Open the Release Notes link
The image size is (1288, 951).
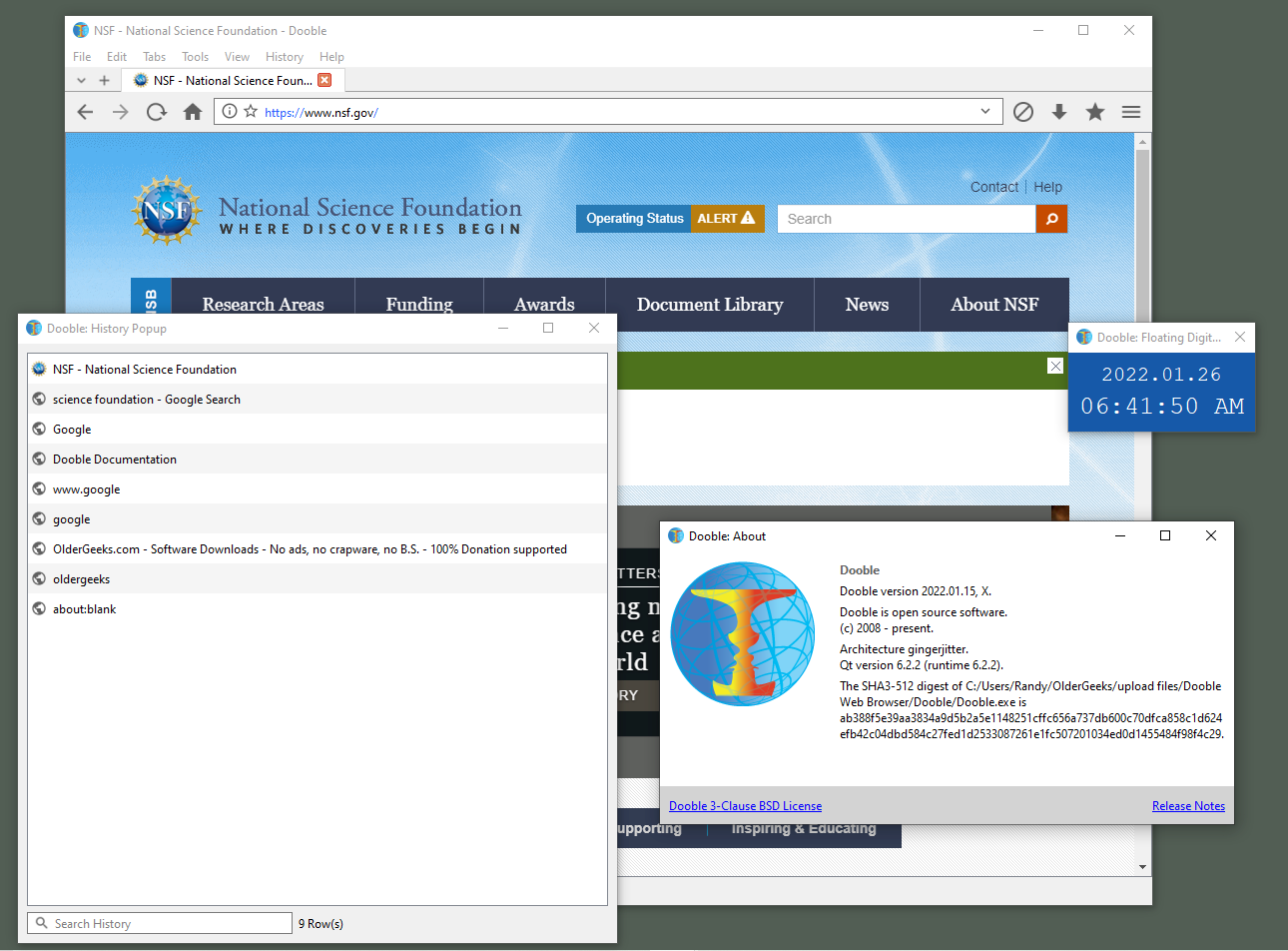[1188, 806]
